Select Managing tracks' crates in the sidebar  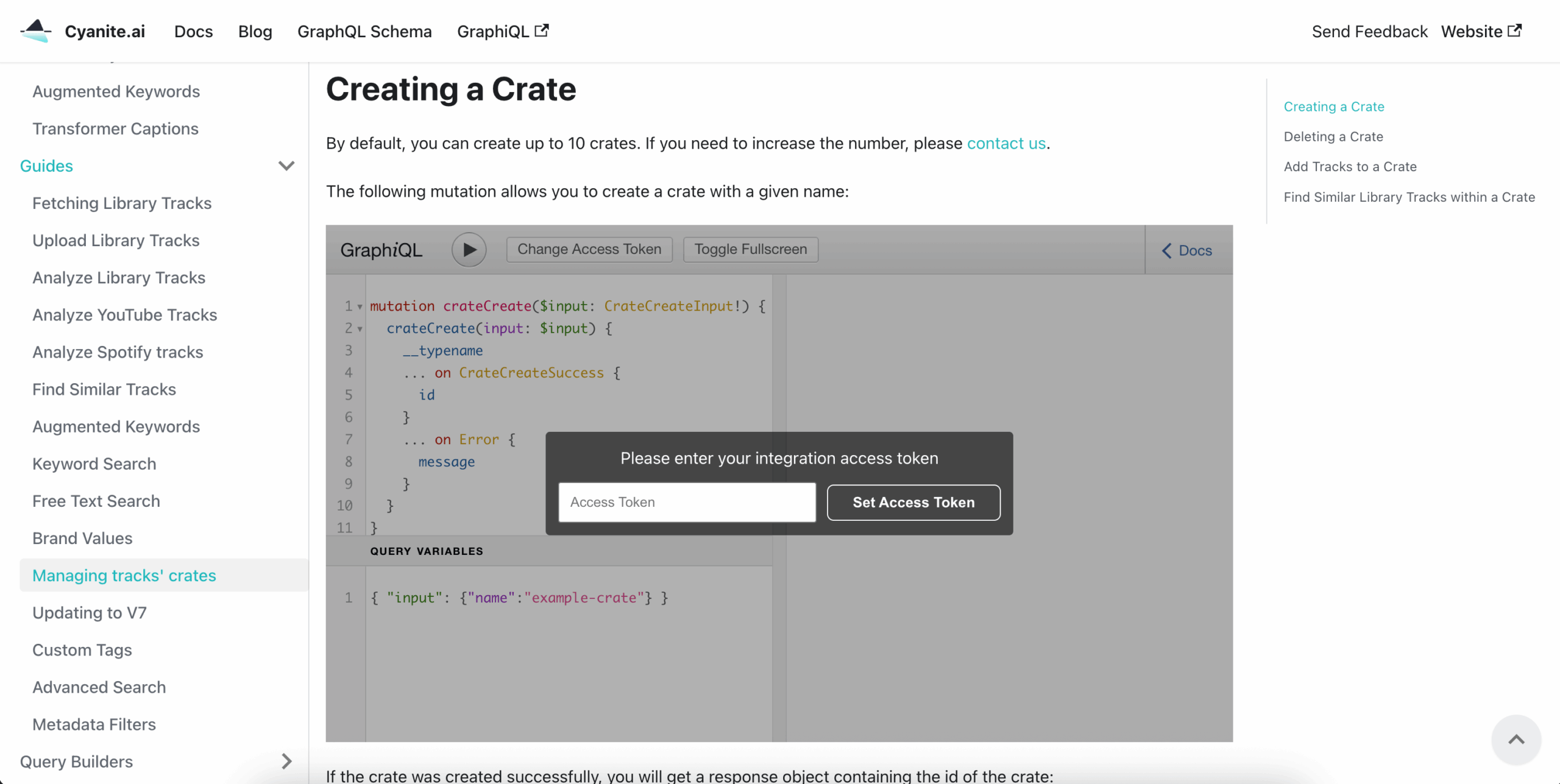(x=124, y=575)
